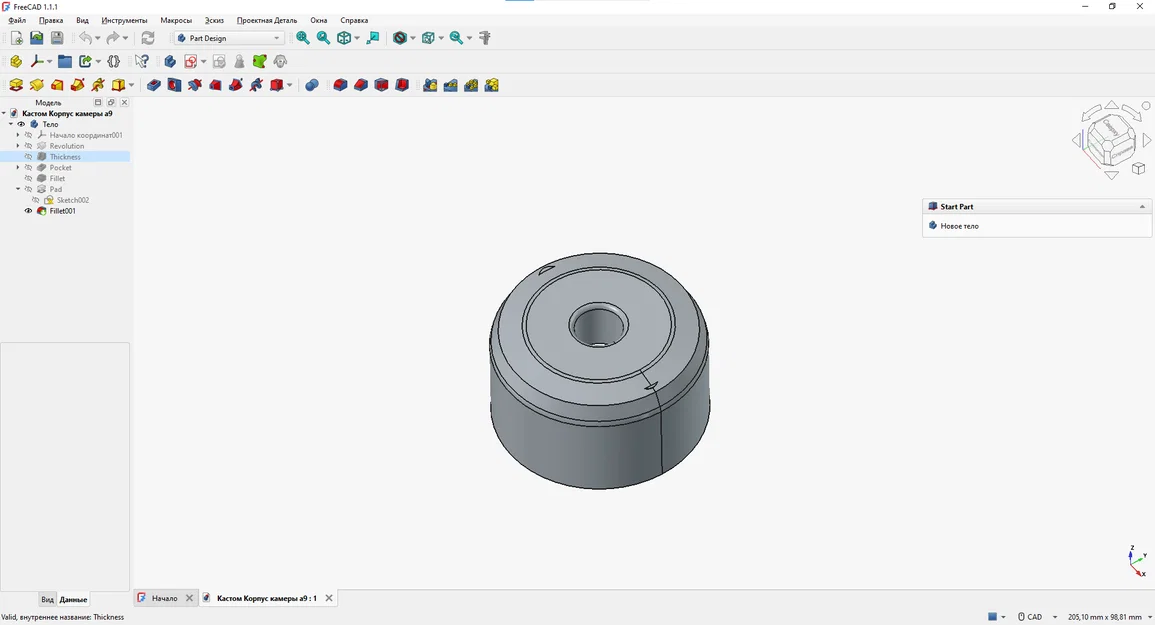Collapse the Тело tree node
This screenshot has width=1155, height=625.
click(11, 125)
